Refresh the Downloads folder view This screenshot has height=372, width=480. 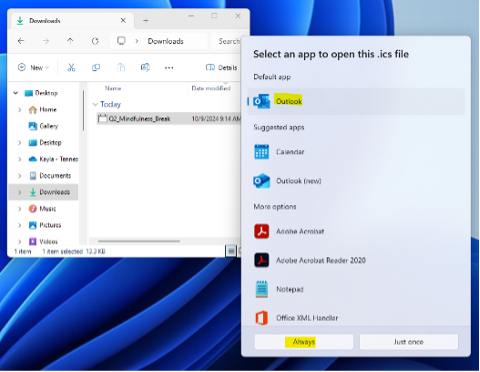tap(95, 41)
